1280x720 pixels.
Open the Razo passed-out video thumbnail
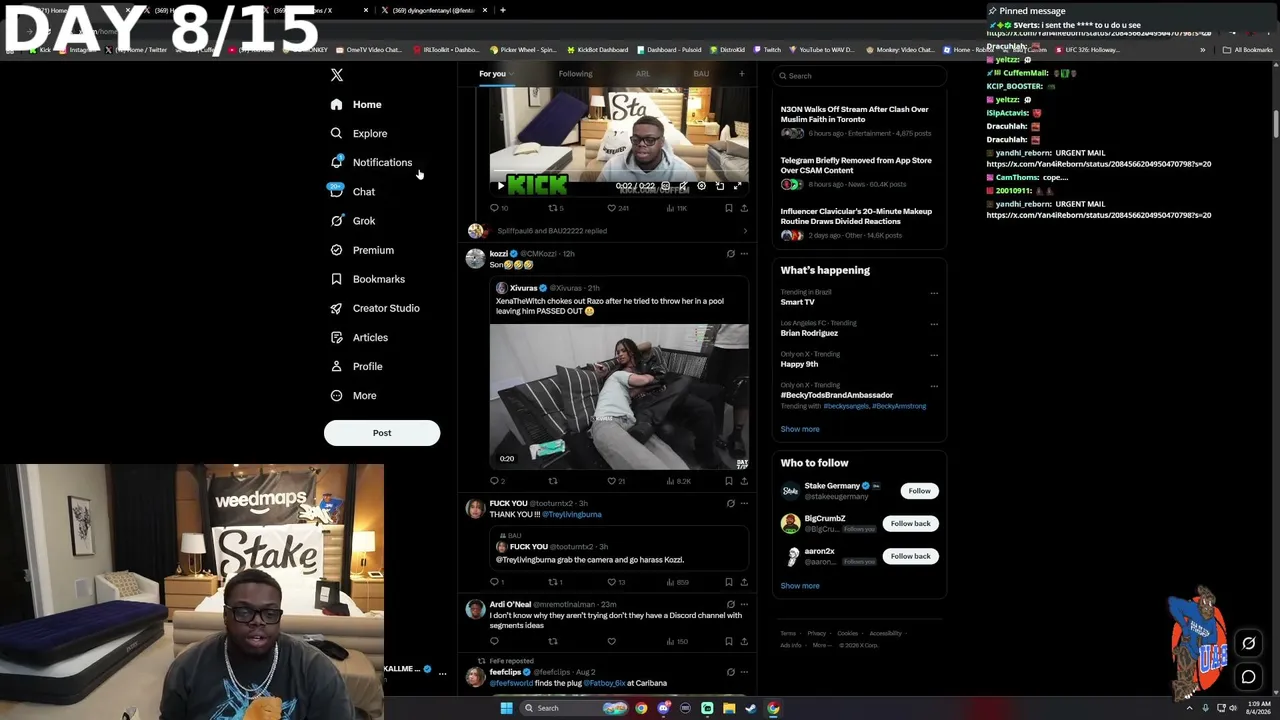tap(619, 396)
